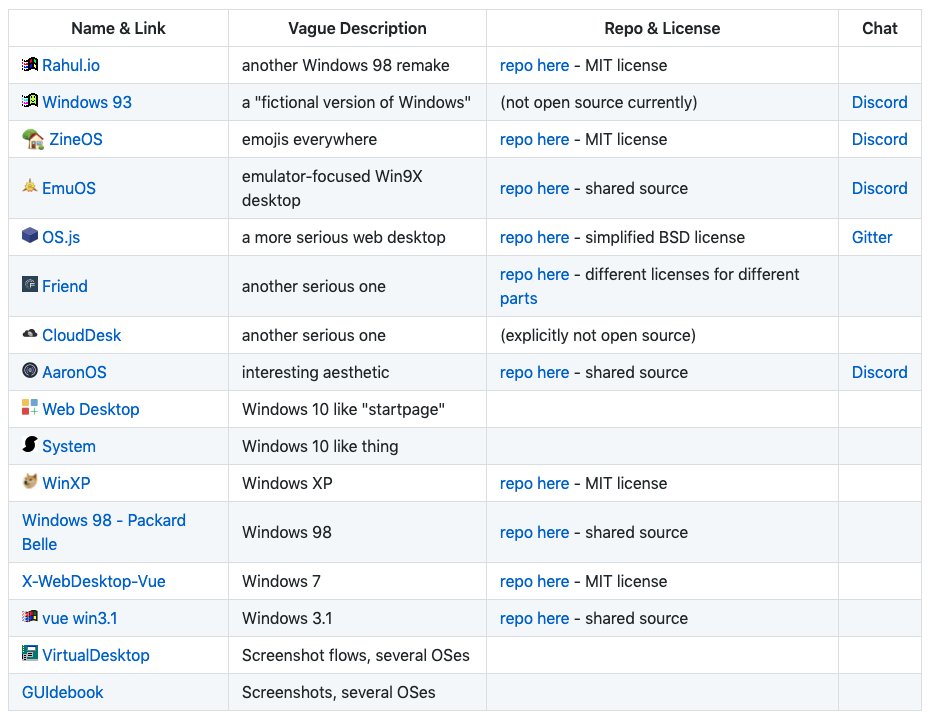The image size is (927, 724).
Task: Join the AaronOS Discord chat
Action: point(879,372)
